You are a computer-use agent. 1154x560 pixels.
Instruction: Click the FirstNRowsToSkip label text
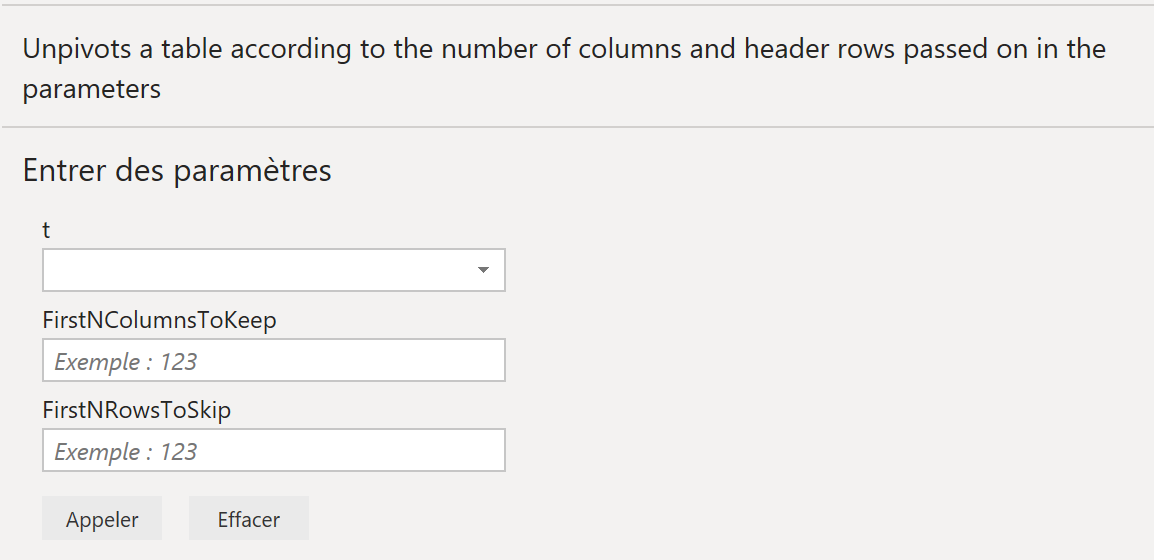[137, 410]
